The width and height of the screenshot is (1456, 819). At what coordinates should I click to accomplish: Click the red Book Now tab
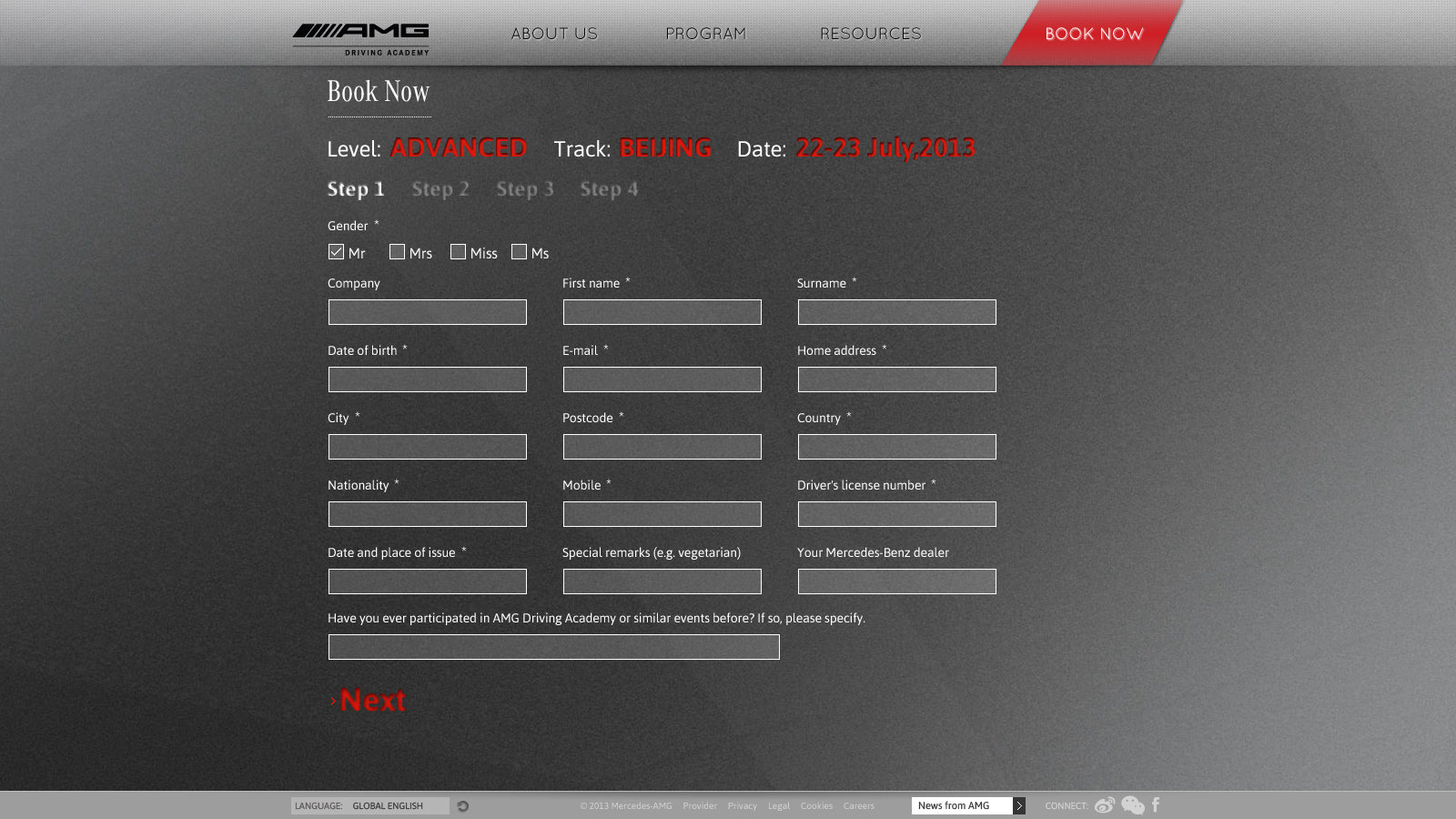pyautogui.click(x=1093, y=33)
